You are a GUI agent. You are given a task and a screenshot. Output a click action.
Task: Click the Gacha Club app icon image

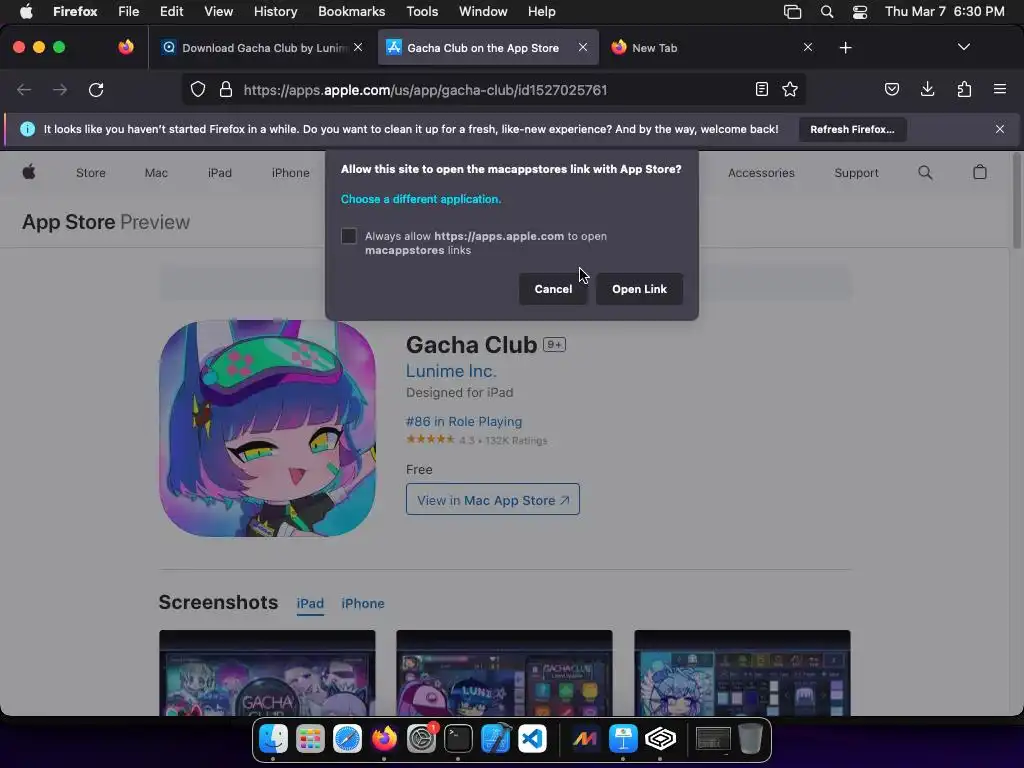click(268, 428)
